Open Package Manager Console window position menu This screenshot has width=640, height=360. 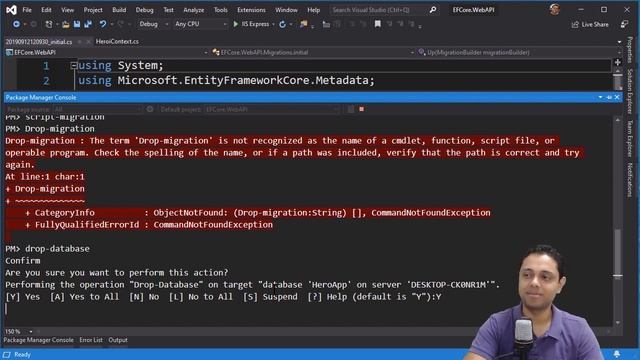[x=600, y=98]
